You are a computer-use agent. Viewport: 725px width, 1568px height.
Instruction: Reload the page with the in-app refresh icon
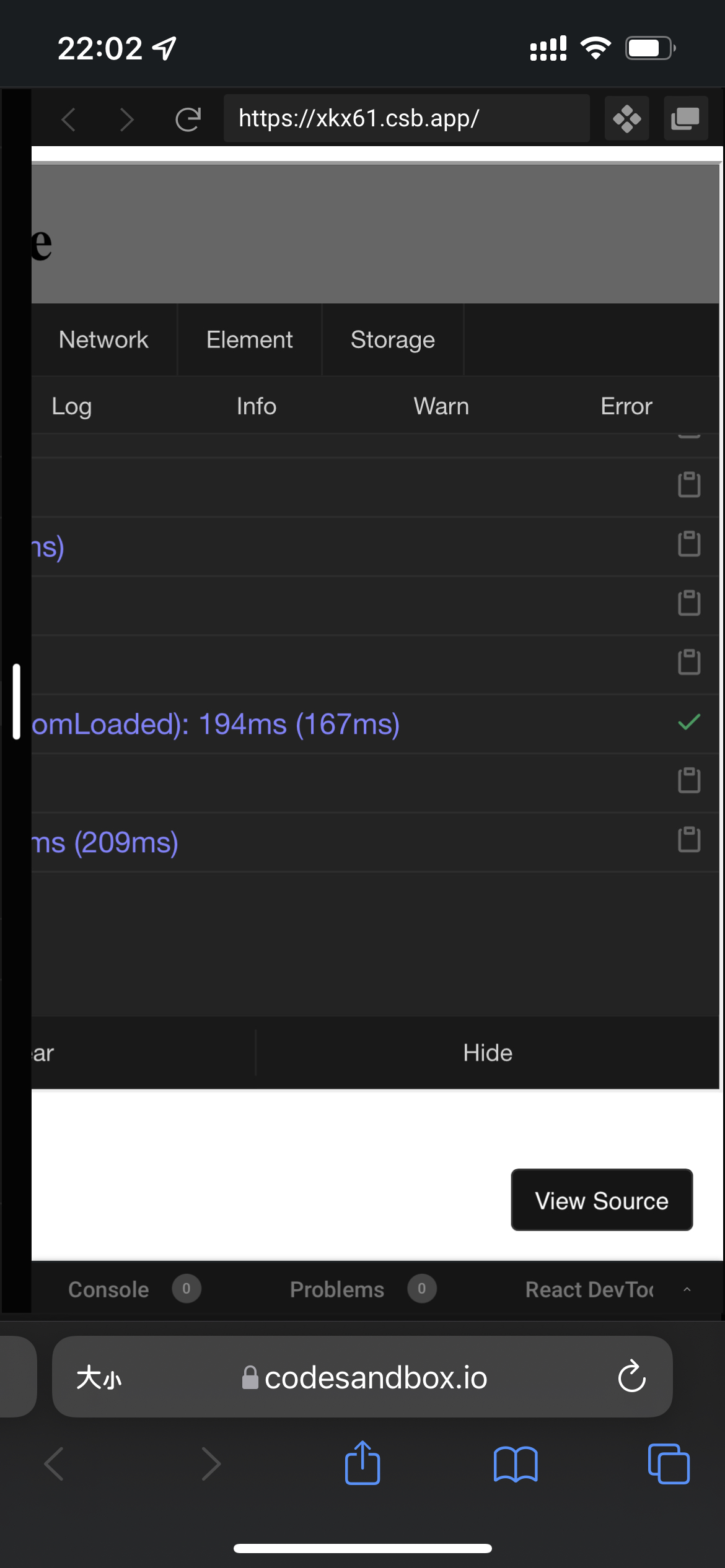[x=189, y=118]
